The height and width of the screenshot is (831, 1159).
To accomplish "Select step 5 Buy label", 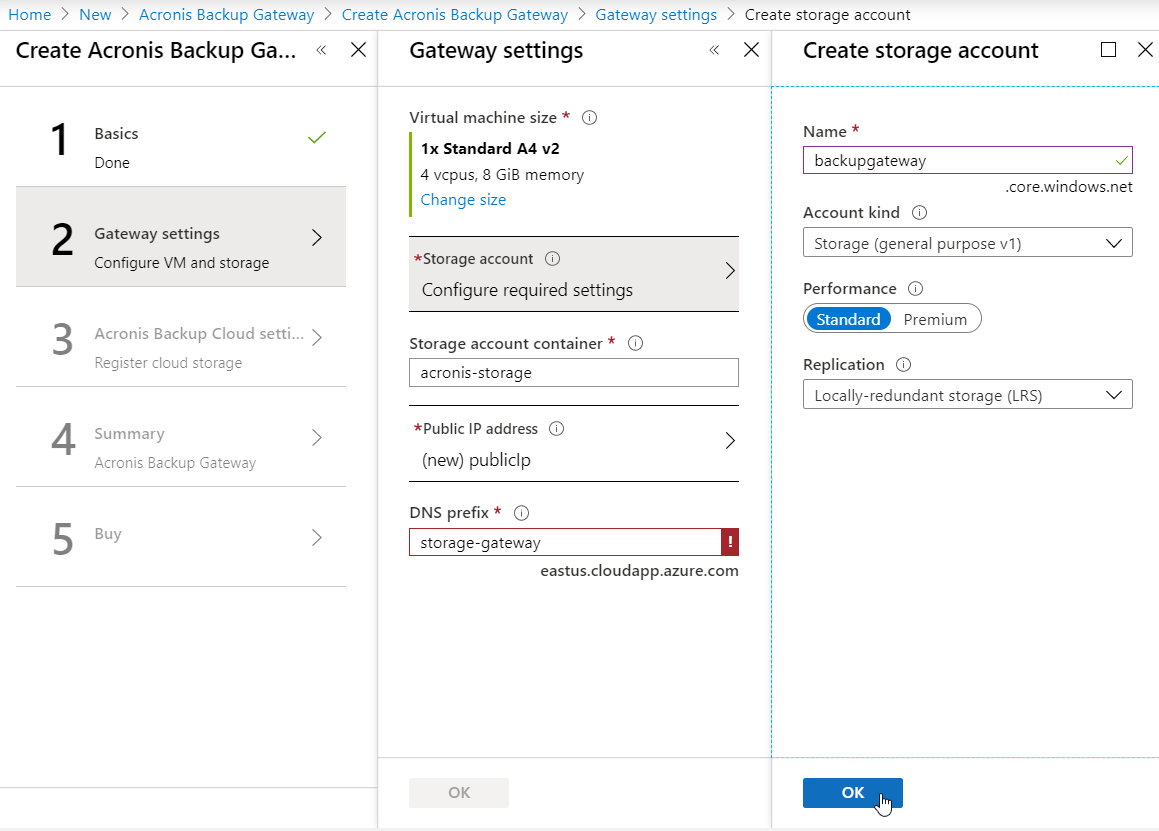I will (x=108, y=534).
